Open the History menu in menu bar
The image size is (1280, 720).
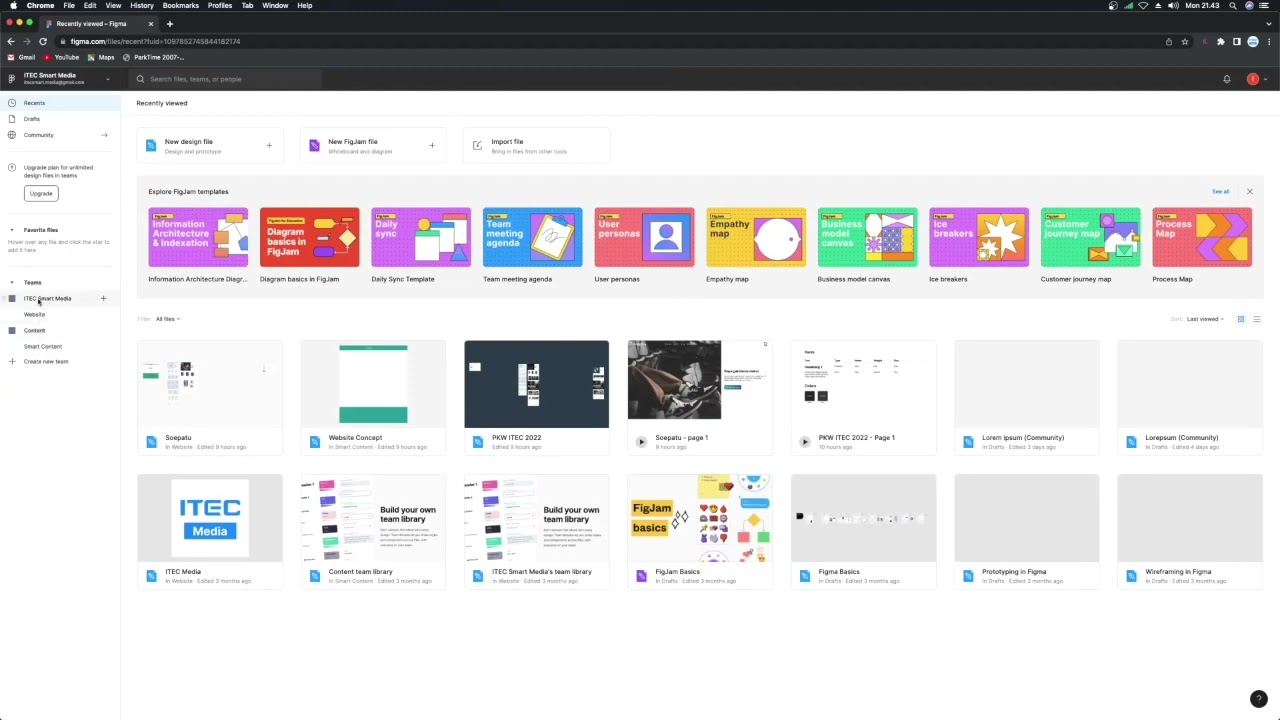pos(142,5)
